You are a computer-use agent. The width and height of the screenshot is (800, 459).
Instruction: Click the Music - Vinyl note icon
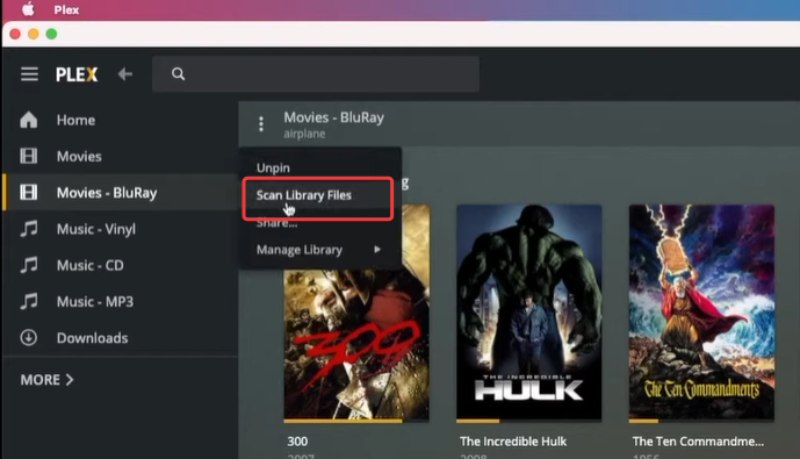pyautogui.click(x=29, y=228)
